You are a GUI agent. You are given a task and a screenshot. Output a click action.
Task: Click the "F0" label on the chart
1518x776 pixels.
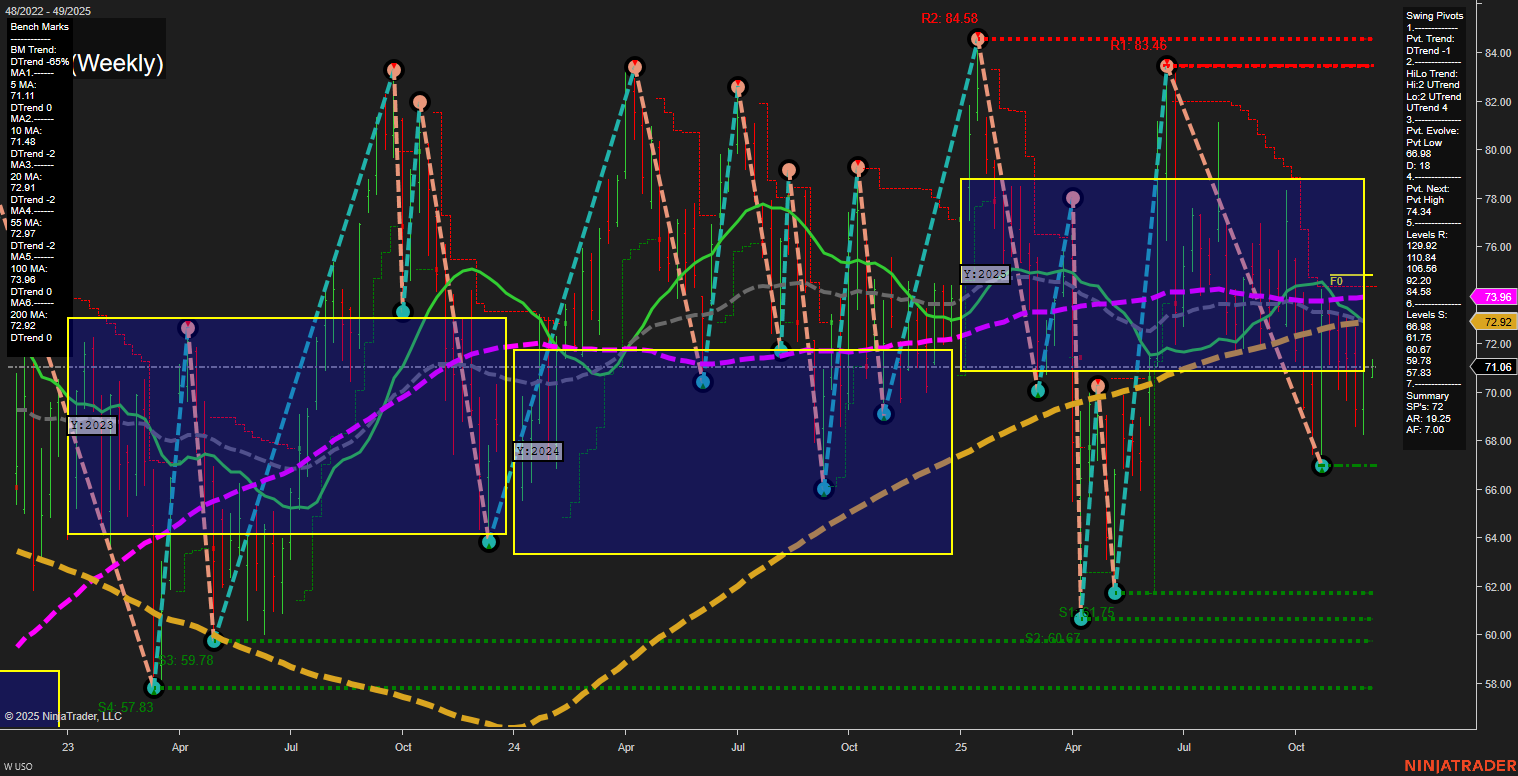[1336, 281]
